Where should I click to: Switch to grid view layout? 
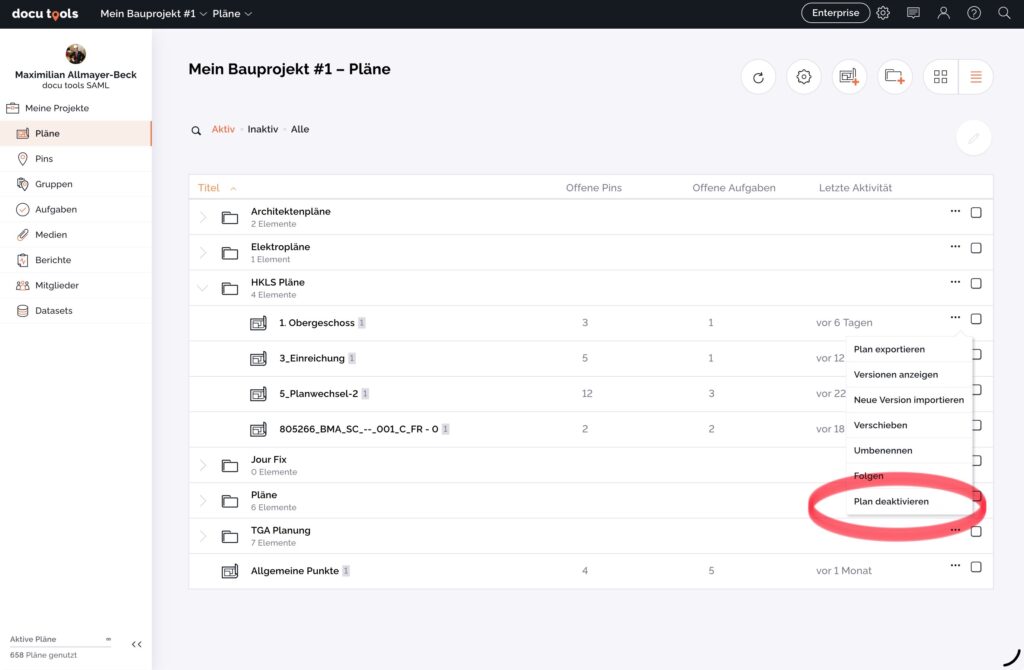(x=940, y=77)
